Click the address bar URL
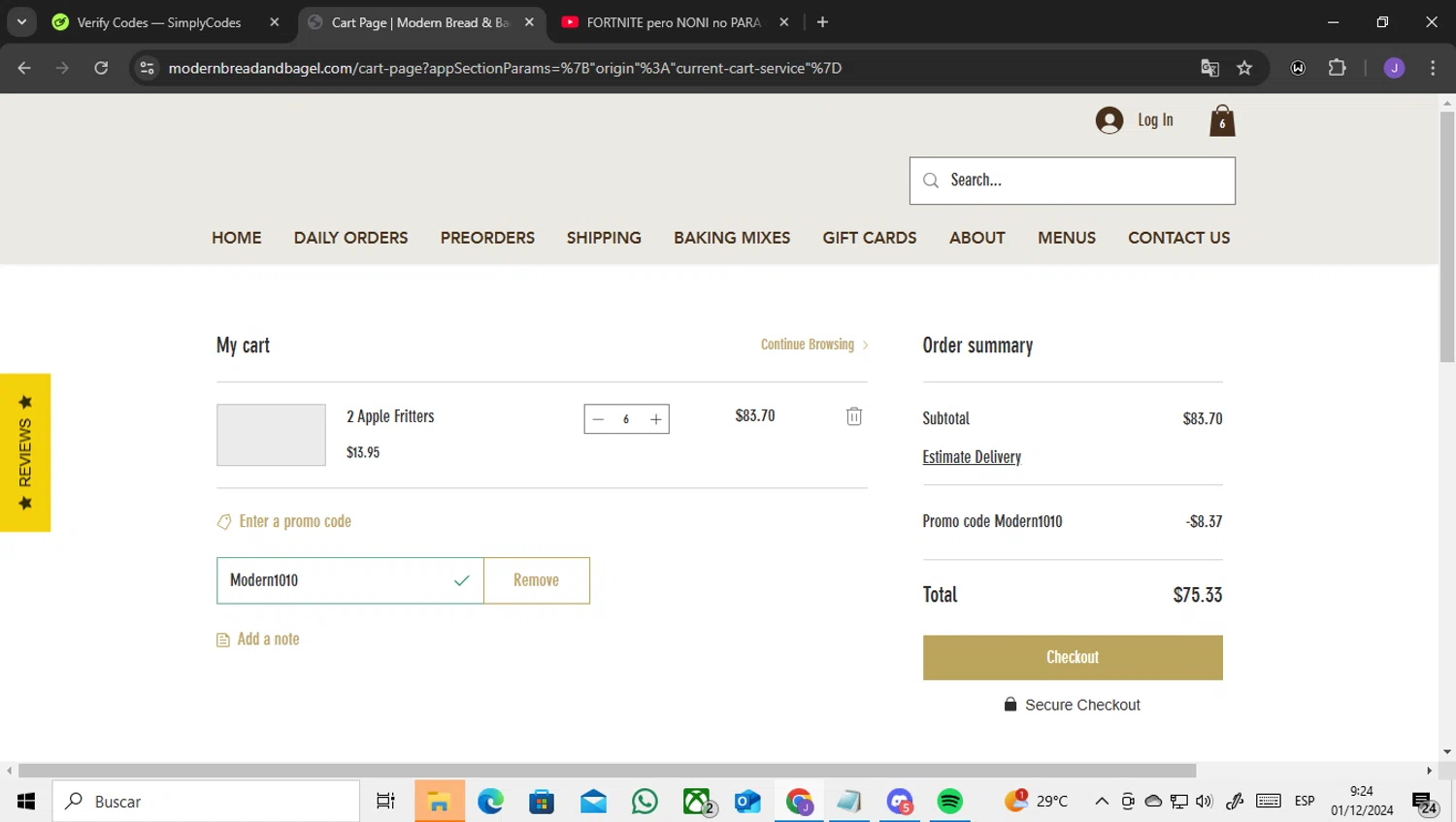 point(505,68)
